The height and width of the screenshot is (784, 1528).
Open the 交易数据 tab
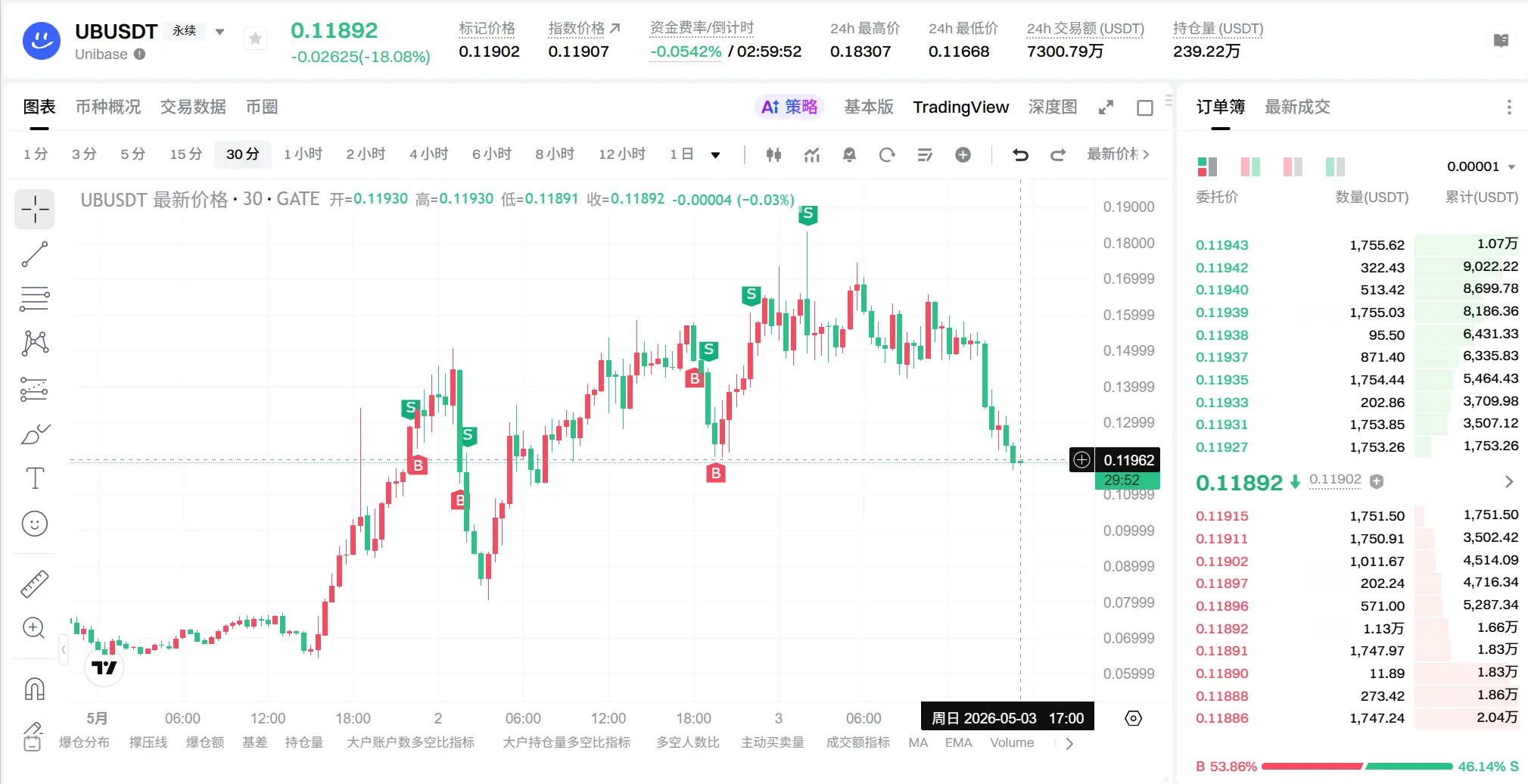click(193, 107)
